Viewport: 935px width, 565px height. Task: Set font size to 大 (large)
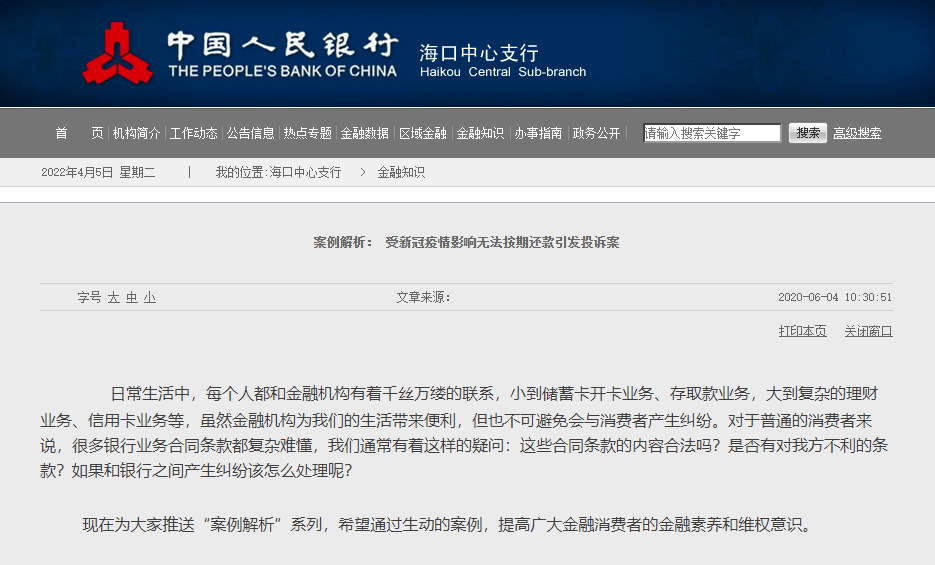coord(113,297)
